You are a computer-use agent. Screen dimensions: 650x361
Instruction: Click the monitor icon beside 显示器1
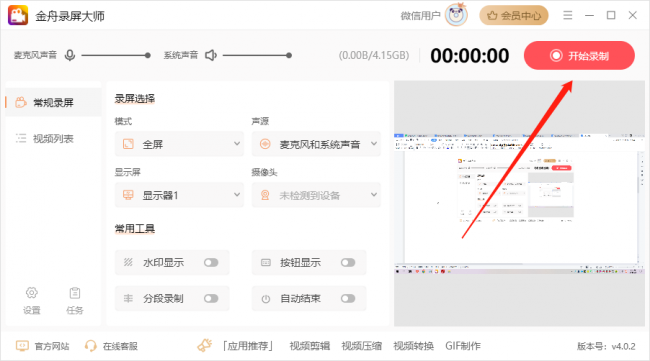(129, 195)
